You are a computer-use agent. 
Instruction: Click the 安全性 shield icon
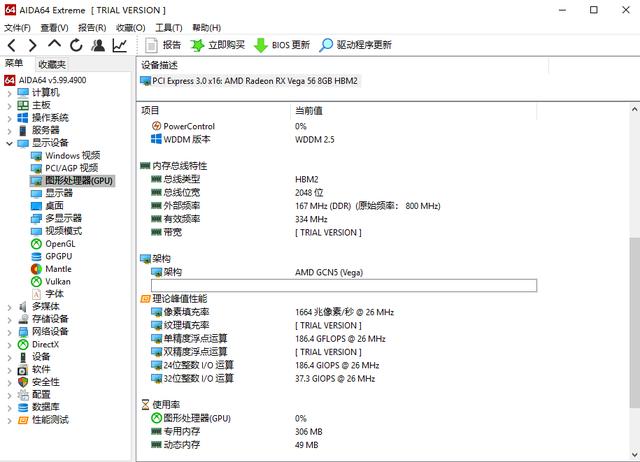(23, 382)
